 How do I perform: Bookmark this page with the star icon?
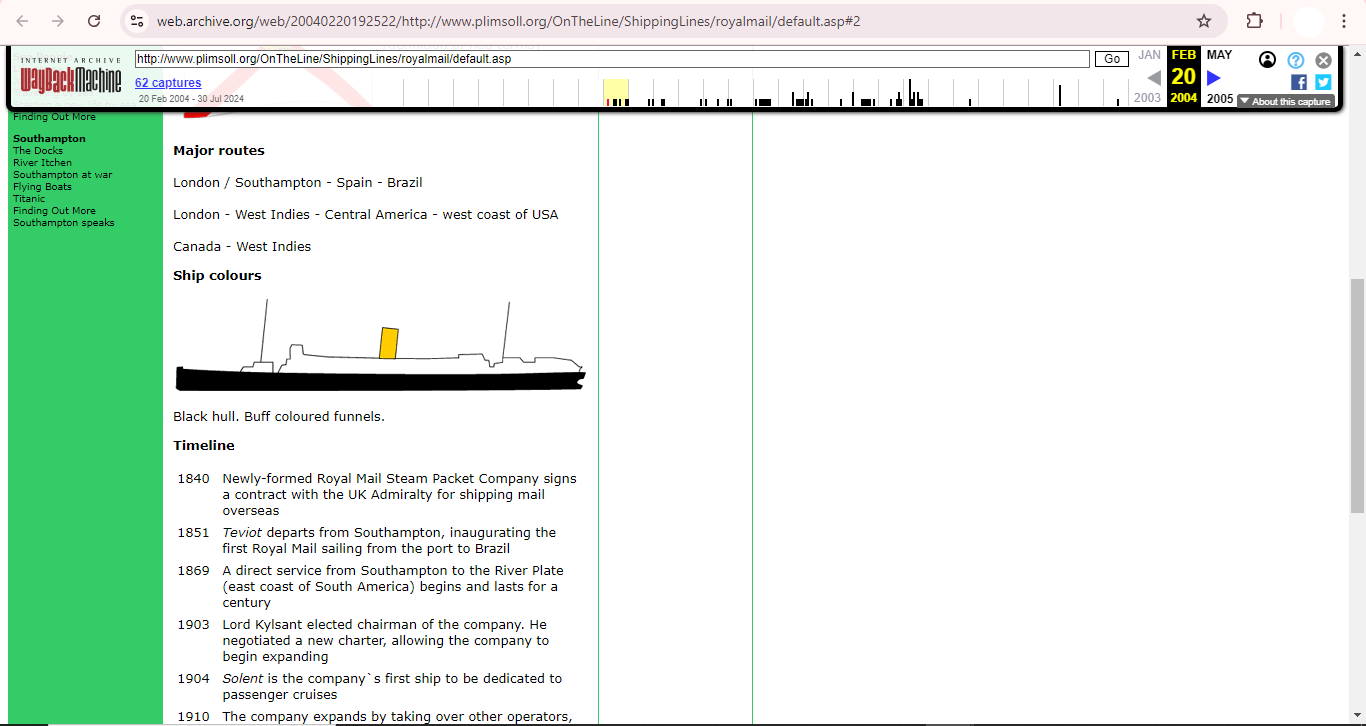pos(1204,21)
